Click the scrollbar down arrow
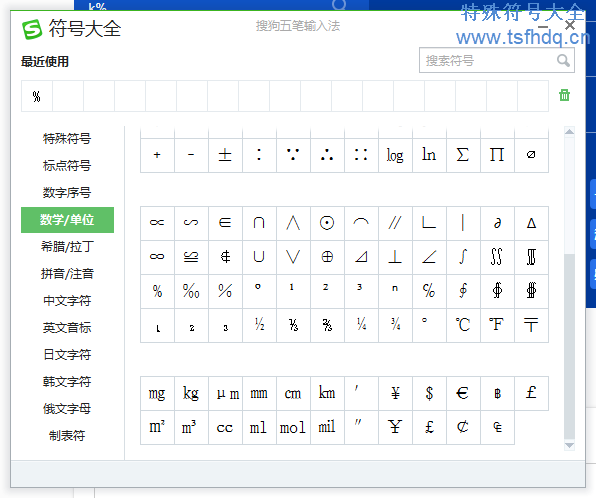 (569, 445)
